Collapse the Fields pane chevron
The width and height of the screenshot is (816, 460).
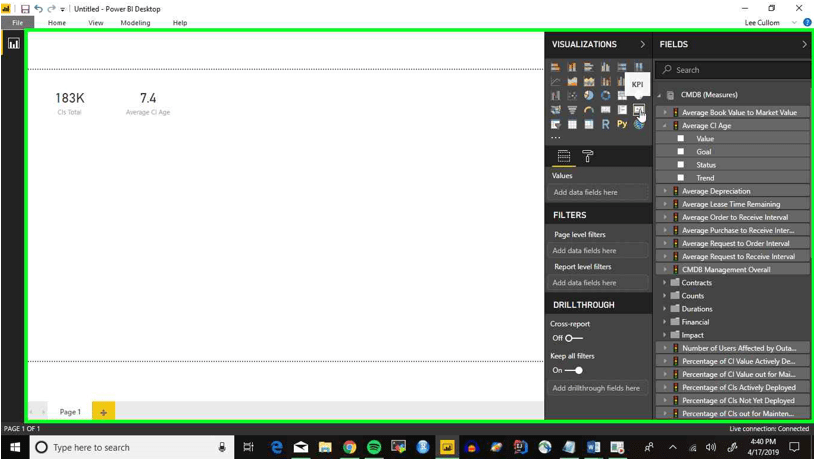[804, 44]
